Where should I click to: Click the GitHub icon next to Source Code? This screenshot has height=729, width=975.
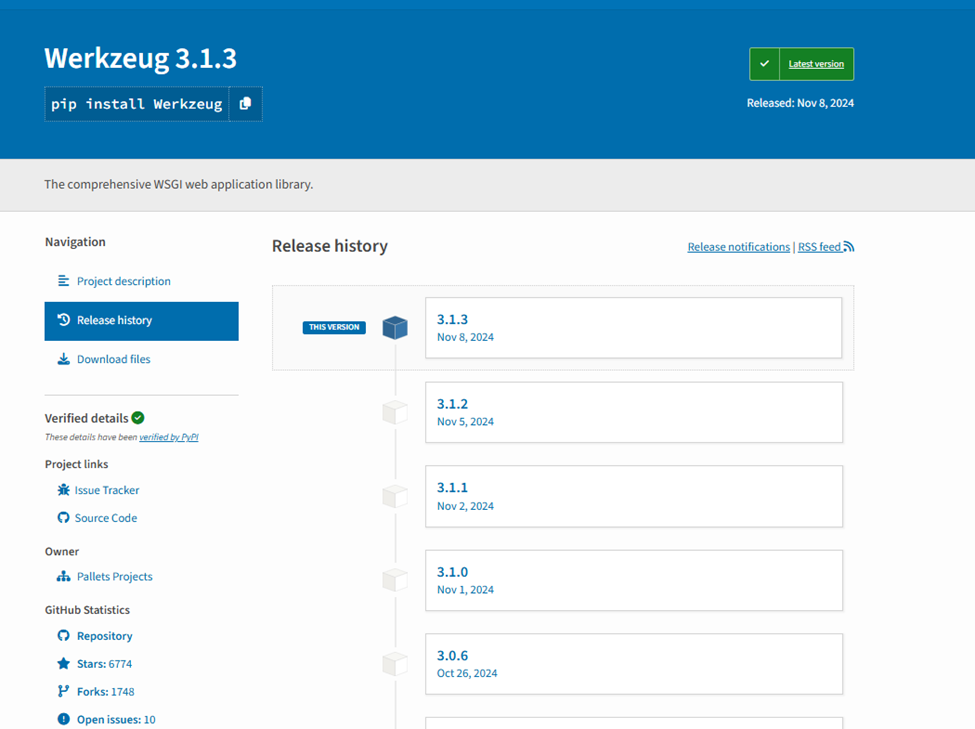click(63, 518)
